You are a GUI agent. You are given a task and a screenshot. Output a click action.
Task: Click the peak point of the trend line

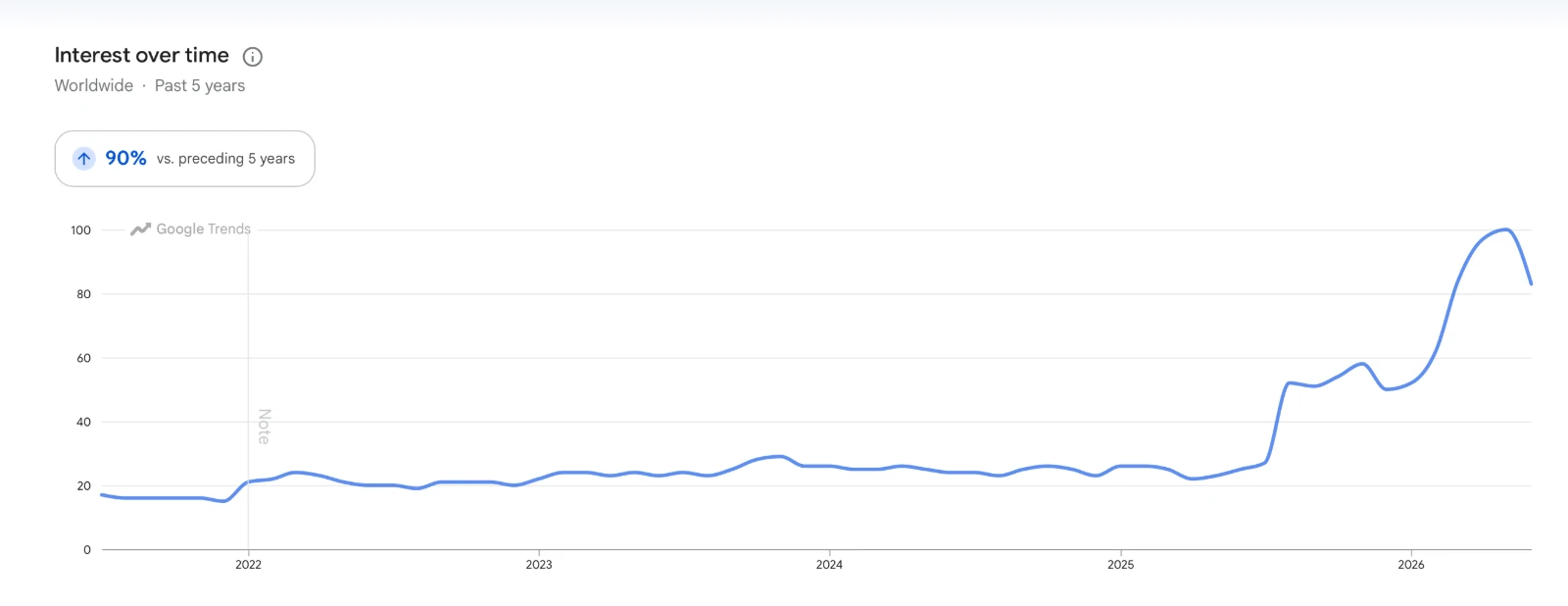pyautogui.click(x=1506, y=229)
